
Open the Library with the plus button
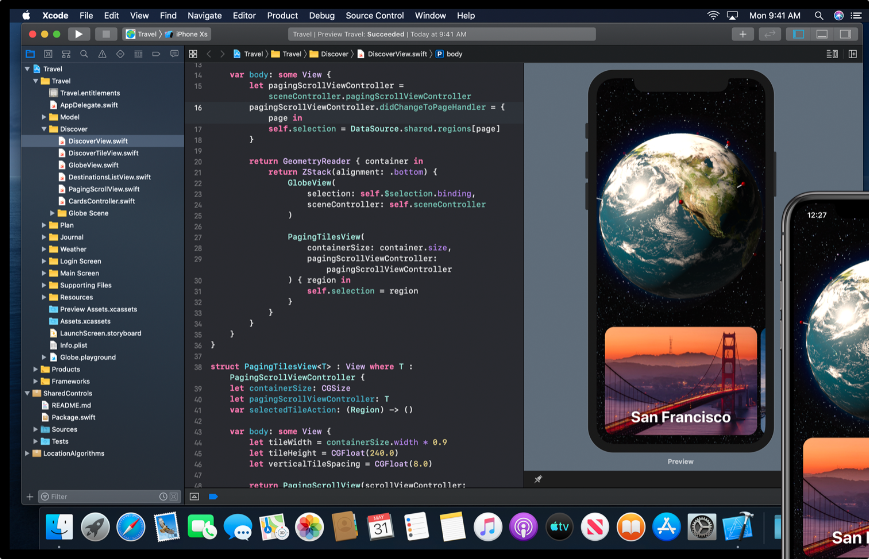point(743,34)
